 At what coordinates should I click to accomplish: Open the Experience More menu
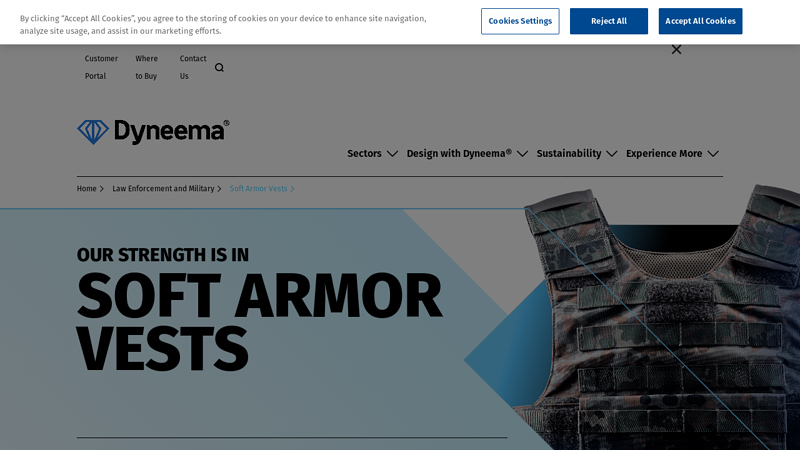coord(664,154)
